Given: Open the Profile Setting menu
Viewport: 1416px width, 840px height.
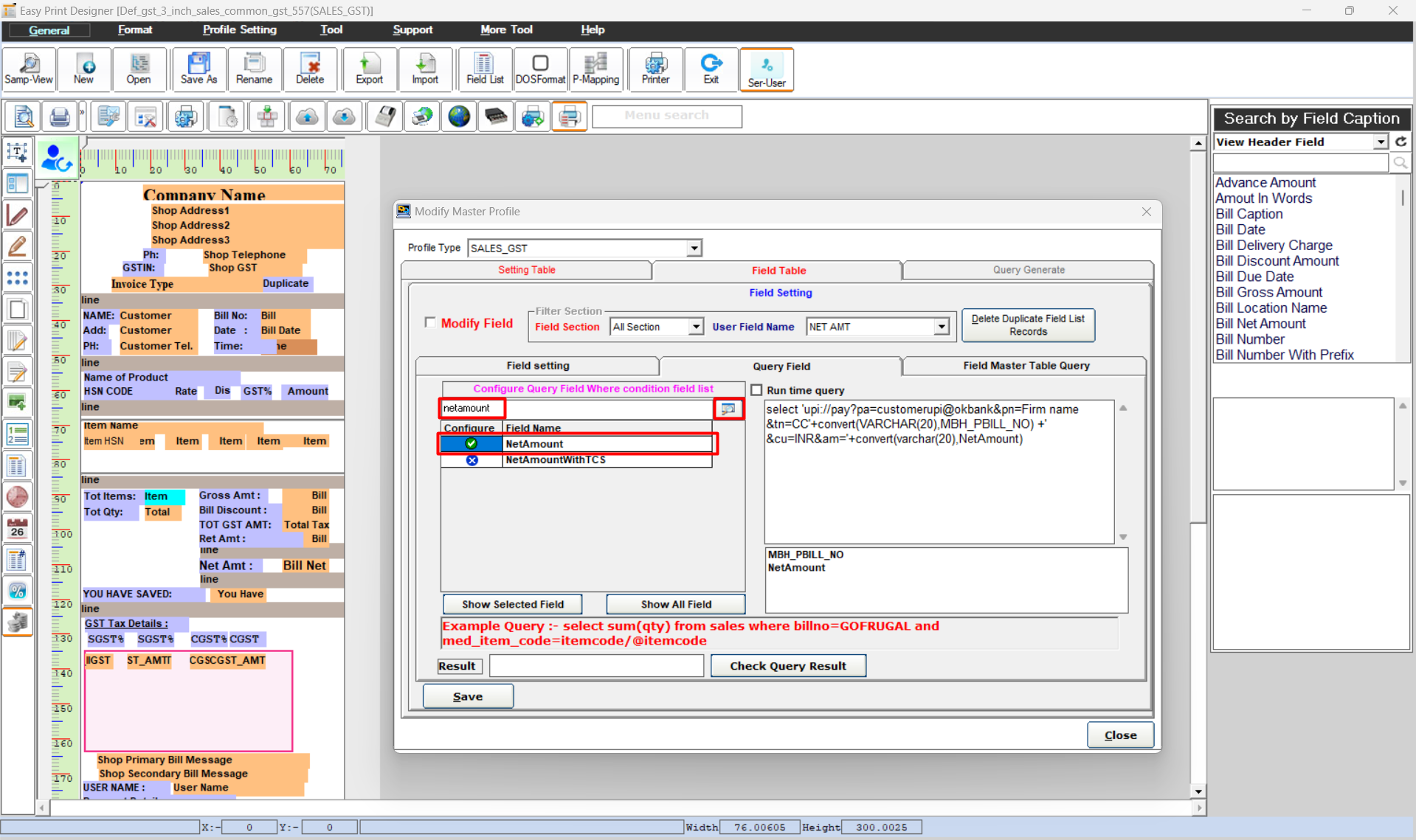Looking at the screenshot, I should [x=239, y=29].
